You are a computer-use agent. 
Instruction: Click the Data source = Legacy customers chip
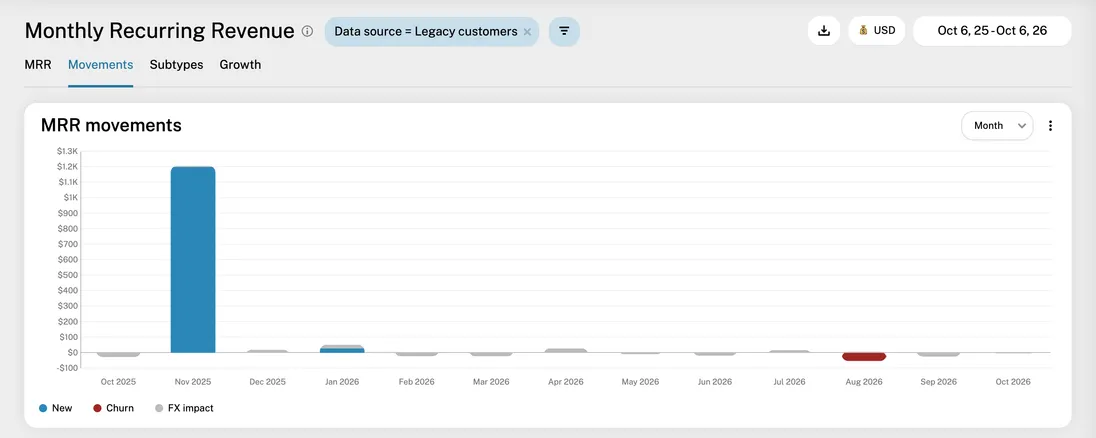432,31
